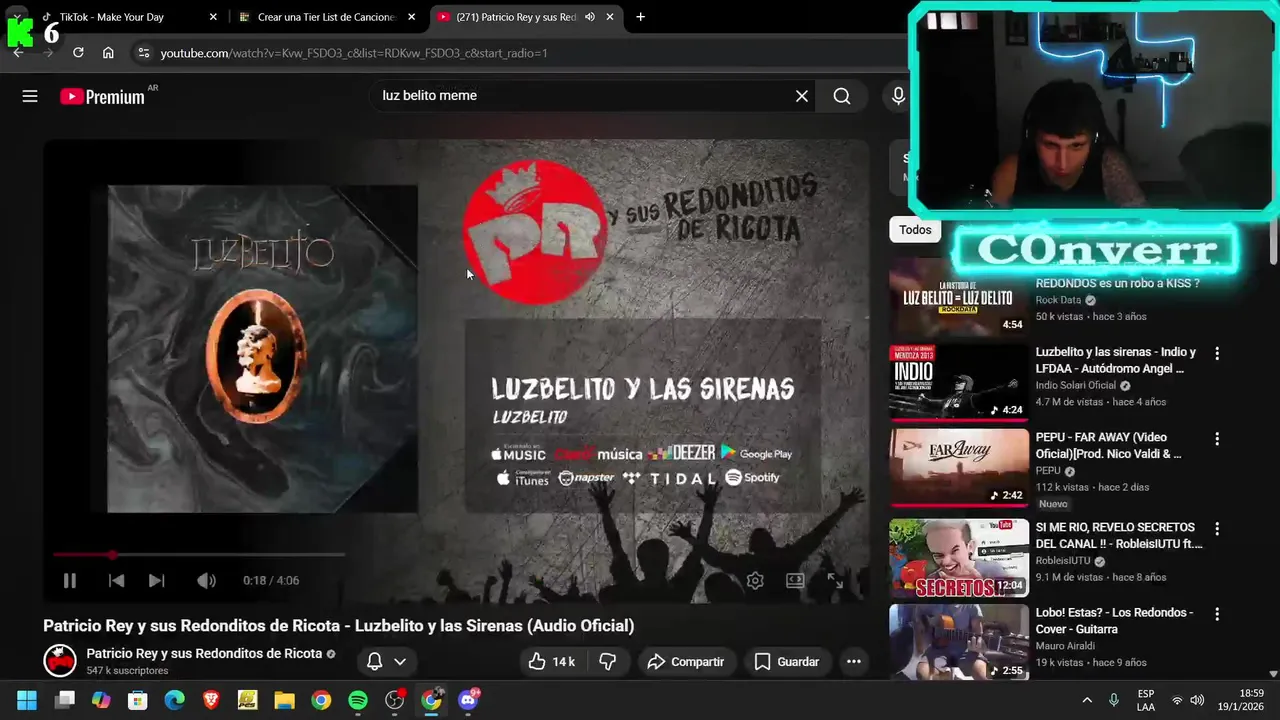The image size is (1280, 720).
Task: Toggle theater mode in the player
Action: pyautogui.click(x=795, y=580)
